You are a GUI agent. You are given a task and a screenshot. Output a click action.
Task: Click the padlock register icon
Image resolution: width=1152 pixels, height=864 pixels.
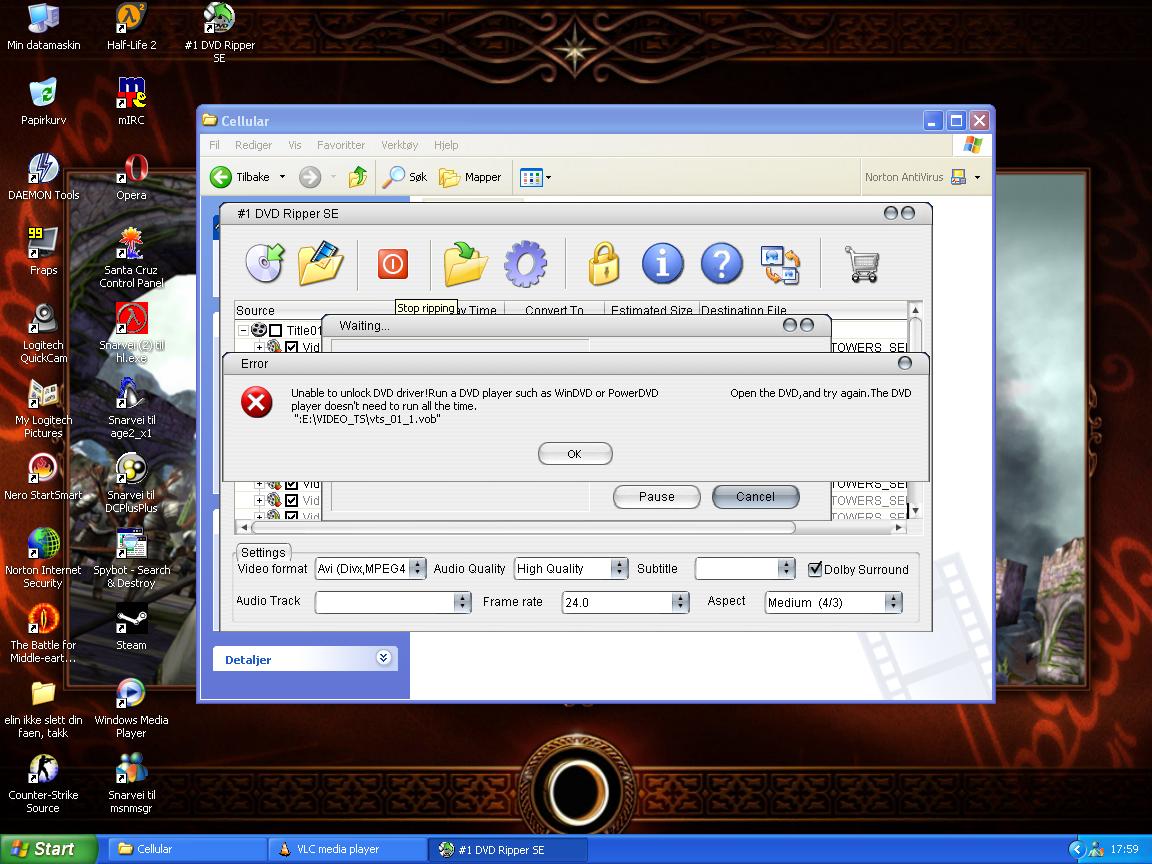[604, 264]
